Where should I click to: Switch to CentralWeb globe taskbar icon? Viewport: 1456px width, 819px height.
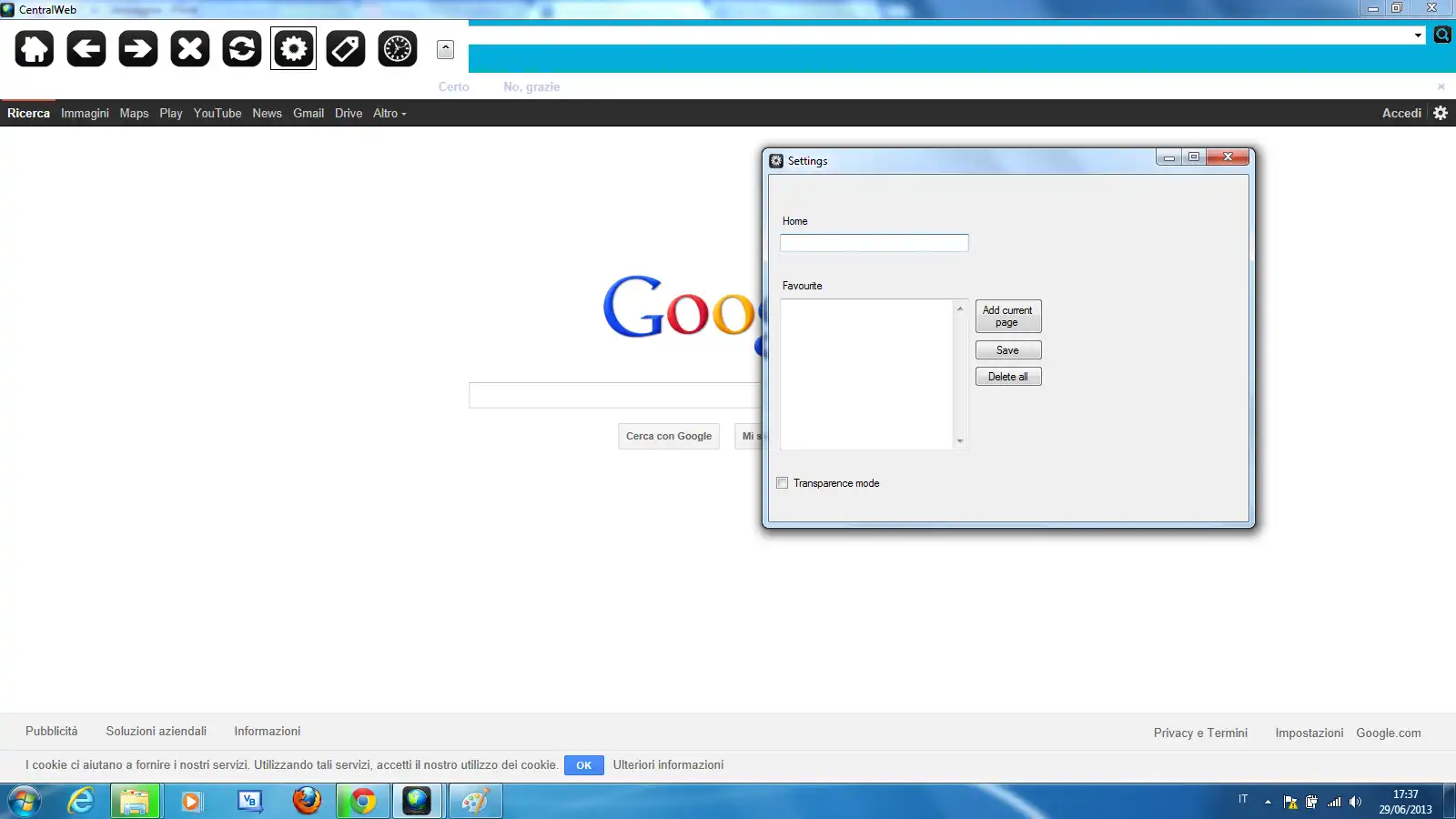pyautogui.click(x=418, y=801)
